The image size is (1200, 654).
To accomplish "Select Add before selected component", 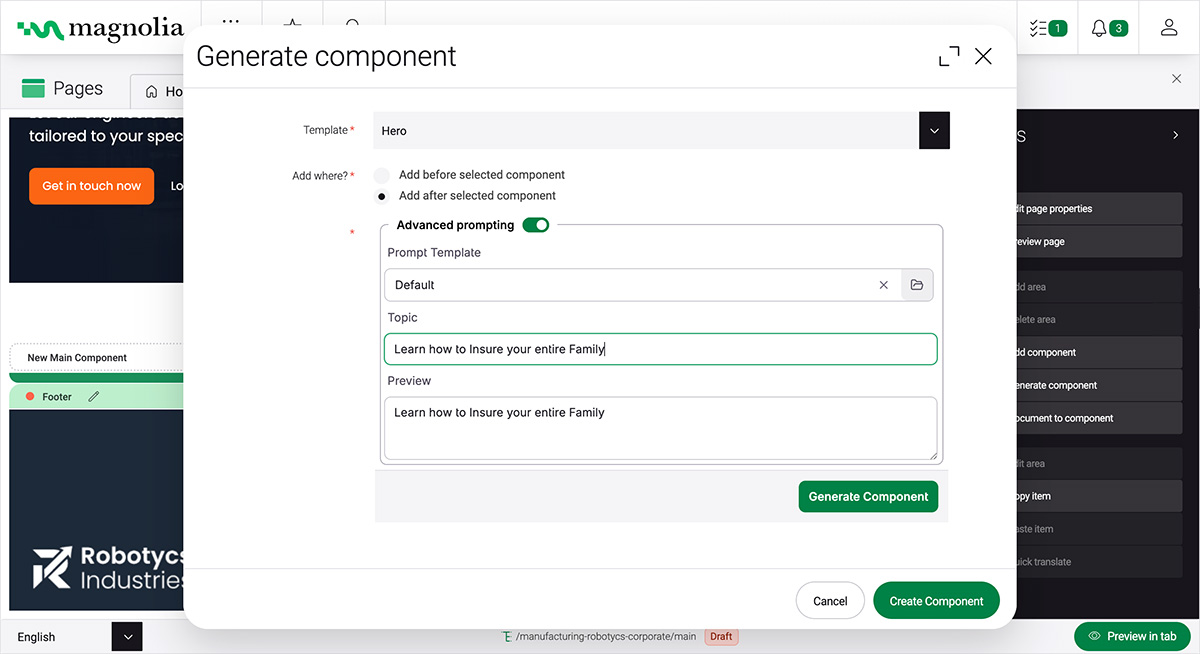I will 382,175.
